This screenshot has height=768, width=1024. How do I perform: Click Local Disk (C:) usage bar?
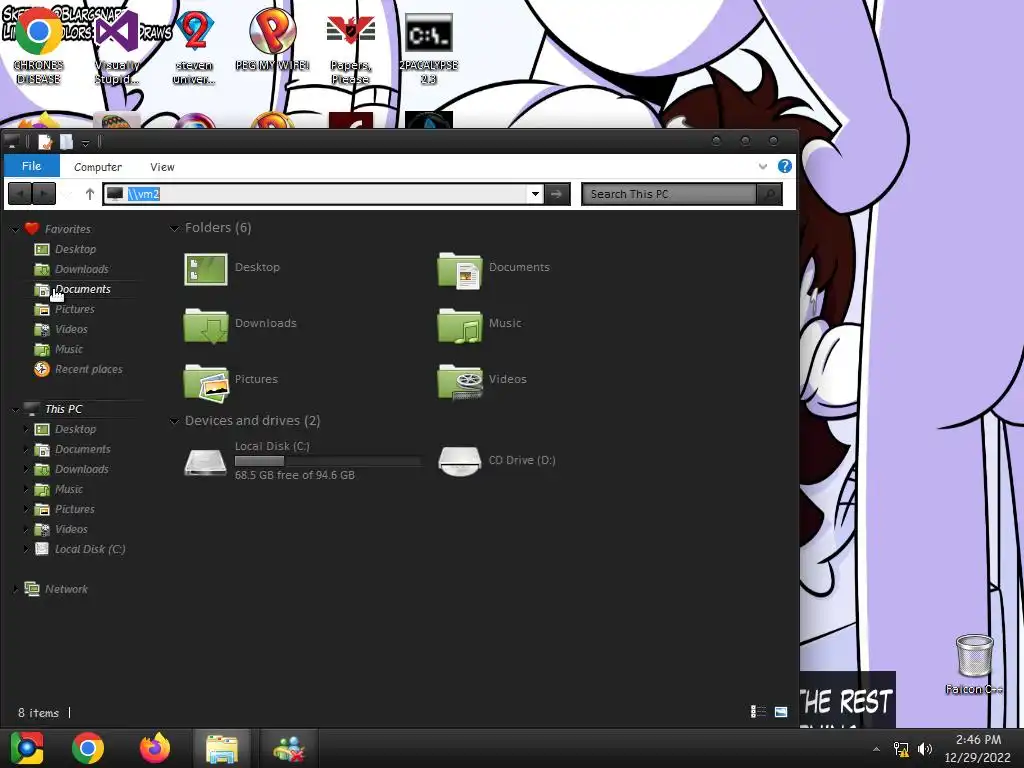327,461
